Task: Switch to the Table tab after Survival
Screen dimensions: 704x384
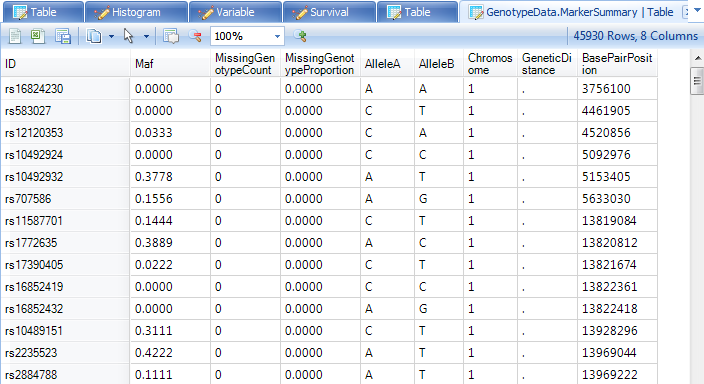Action: [417, 12]
